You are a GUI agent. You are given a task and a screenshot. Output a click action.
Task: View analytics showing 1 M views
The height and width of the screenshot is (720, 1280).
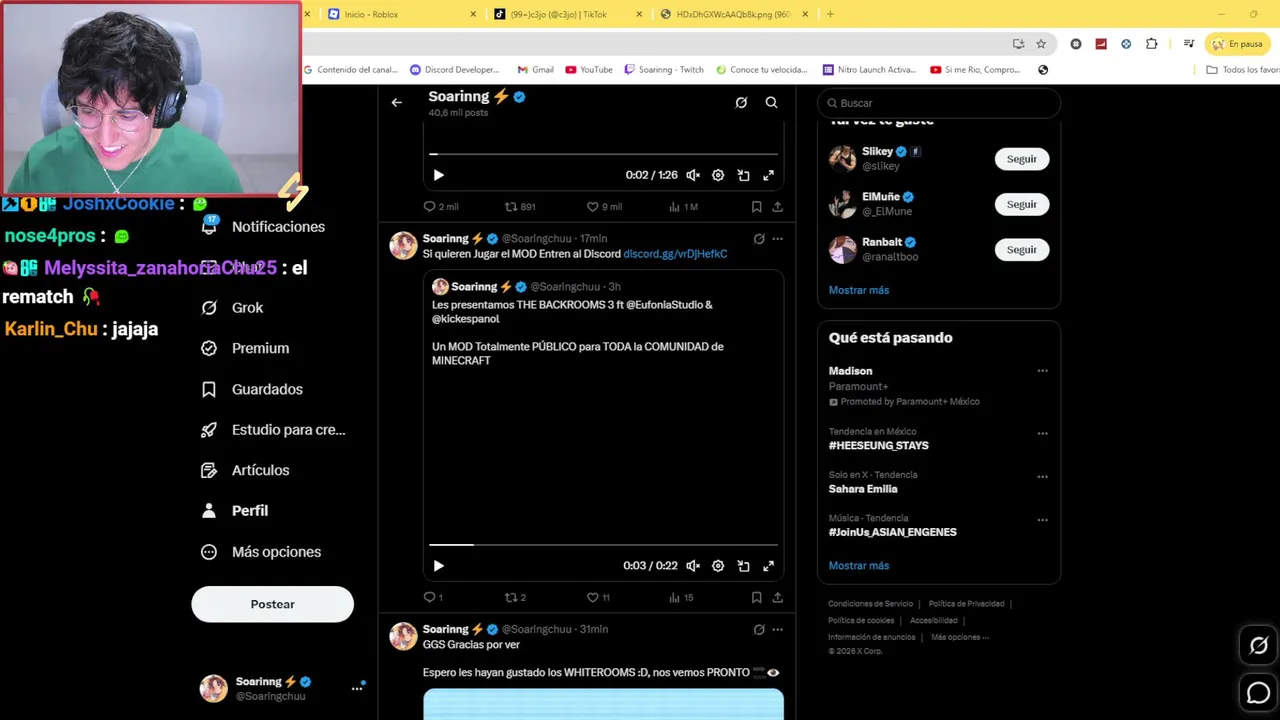tap(682, 207)
